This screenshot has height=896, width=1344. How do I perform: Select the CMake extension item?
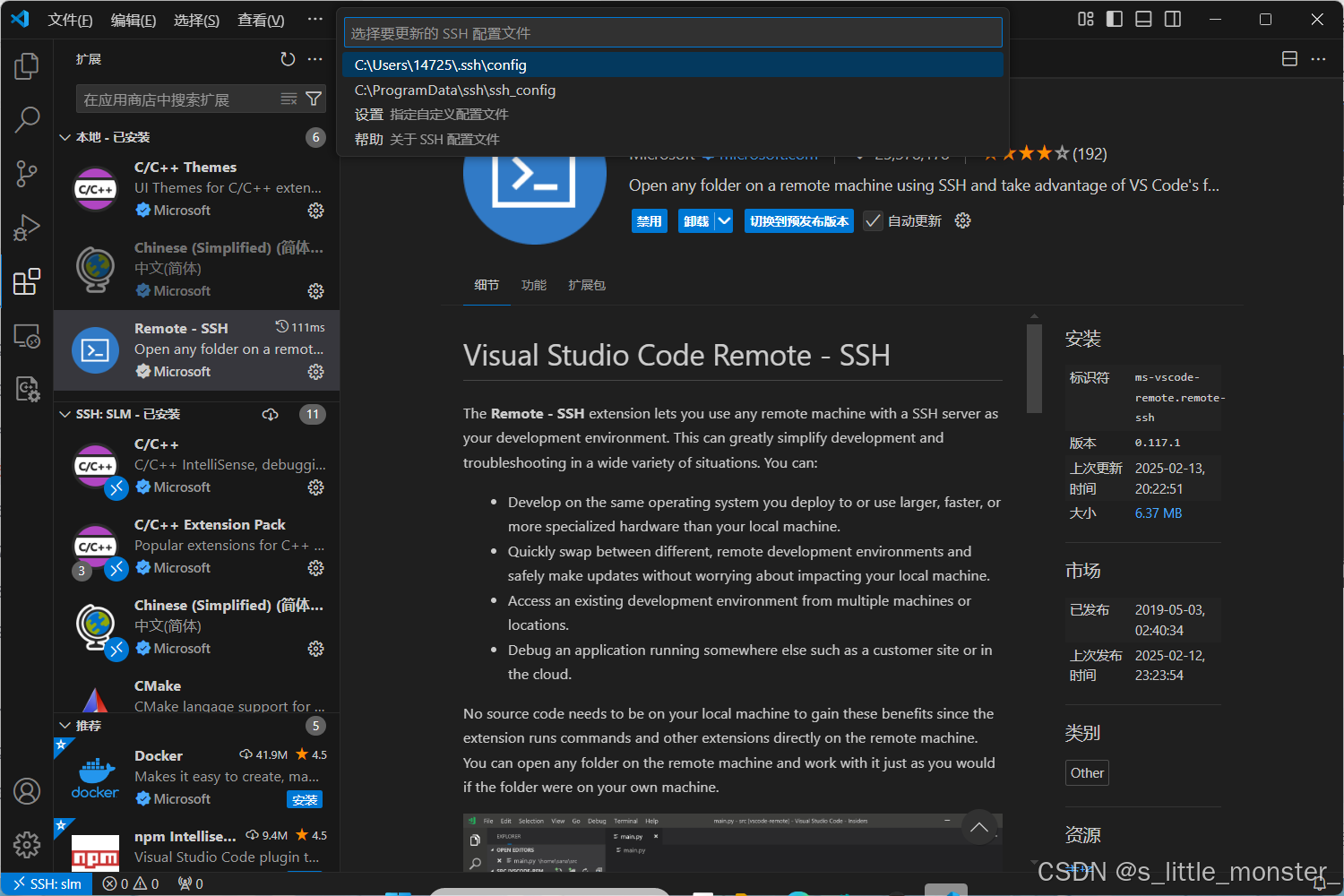pos(196,696)
